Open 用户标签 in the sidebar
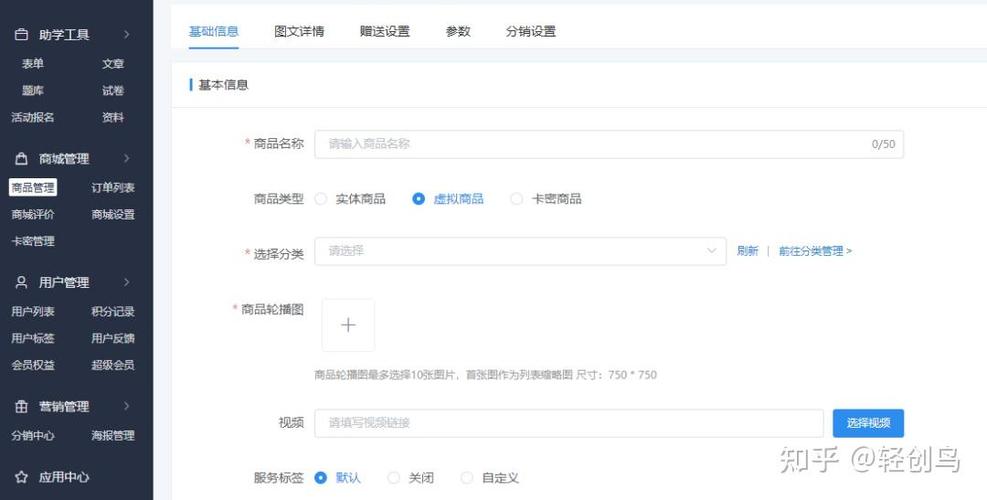 click(x=33, y=338)
